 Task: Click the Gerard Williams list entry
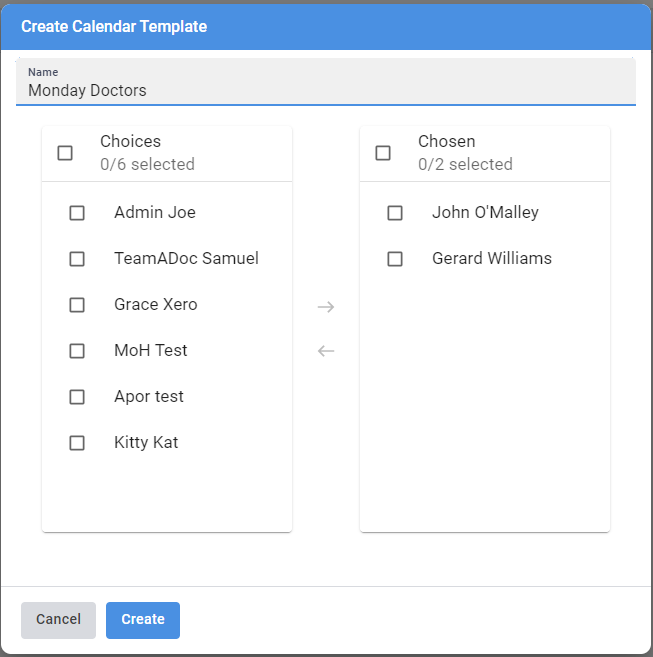pos(491,259)
